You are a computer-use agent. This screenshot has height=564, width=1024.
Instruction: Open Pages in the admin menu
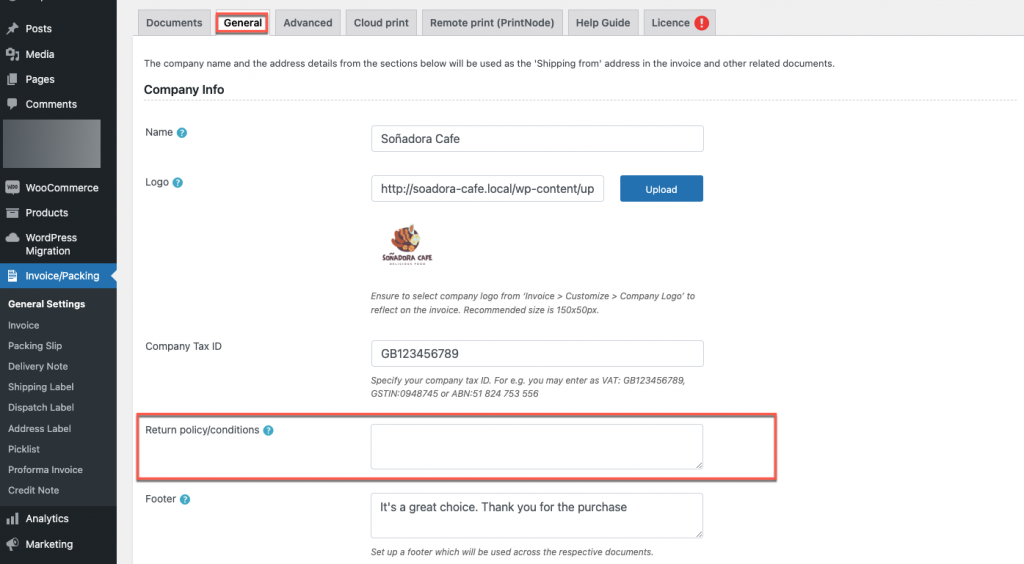[40, 79]
